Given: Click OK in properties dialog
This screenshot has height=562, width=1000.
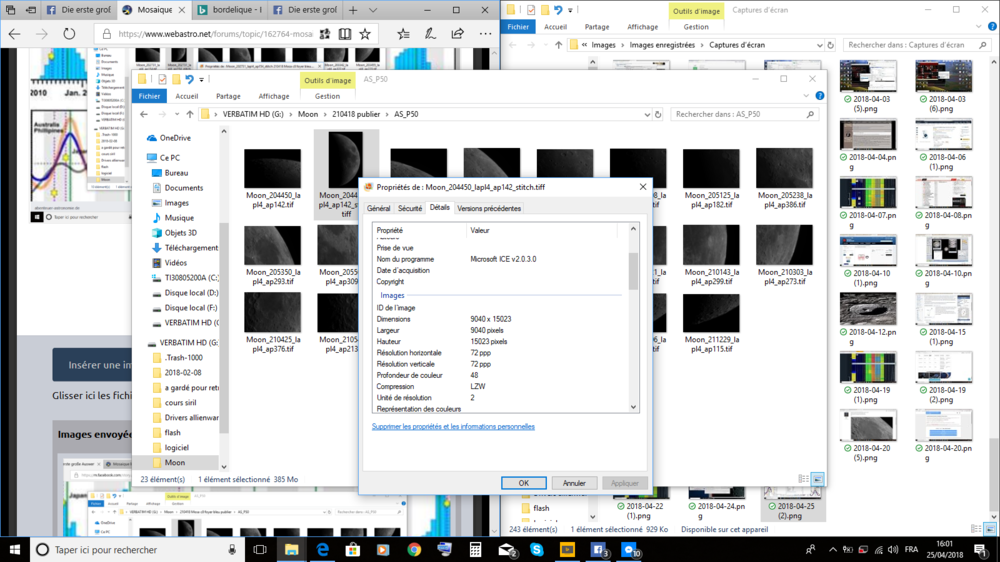Looking at the screenshot, I should tap(523, 483).
